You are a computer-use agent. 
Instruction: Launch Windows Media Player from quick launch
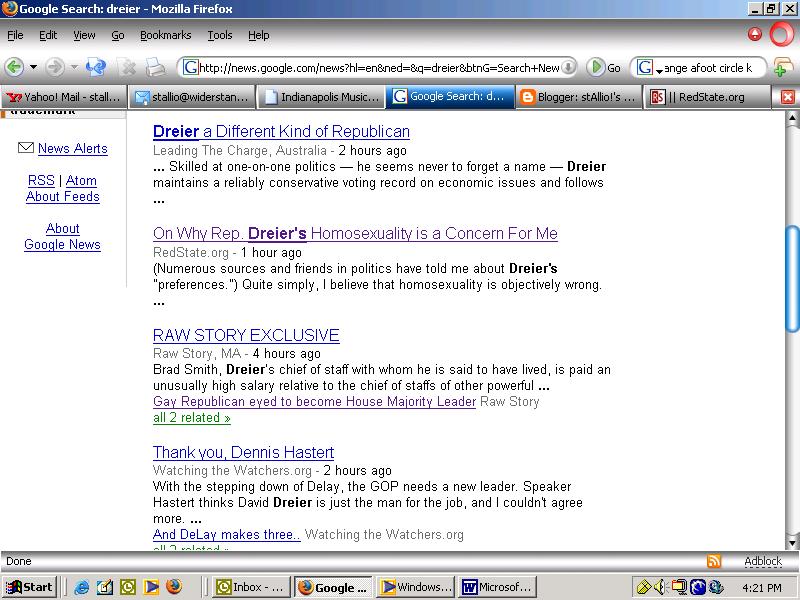151,587
